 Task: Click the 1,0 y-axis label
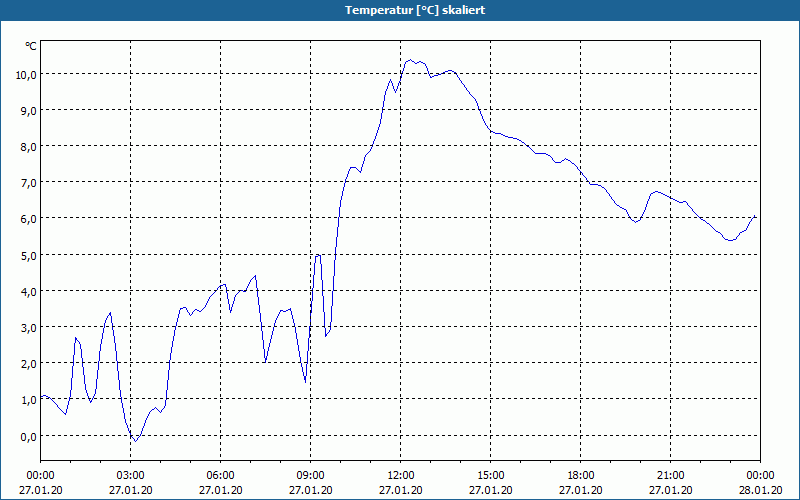[29, 400]
